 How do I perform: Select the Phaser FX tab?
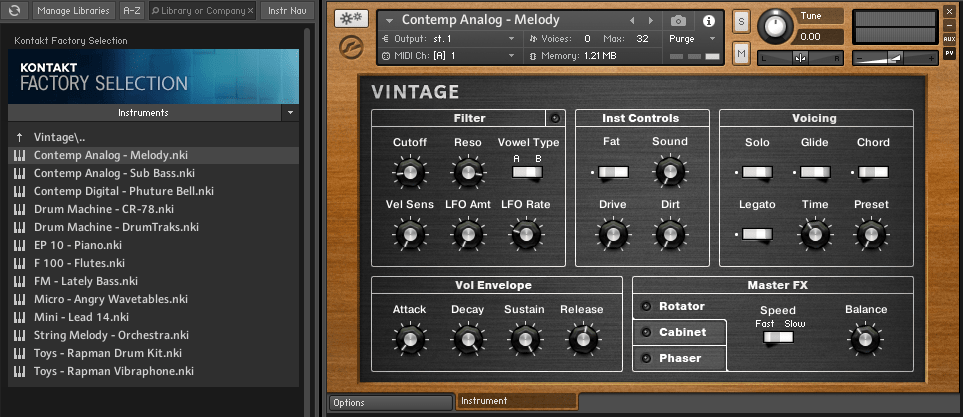679,358
